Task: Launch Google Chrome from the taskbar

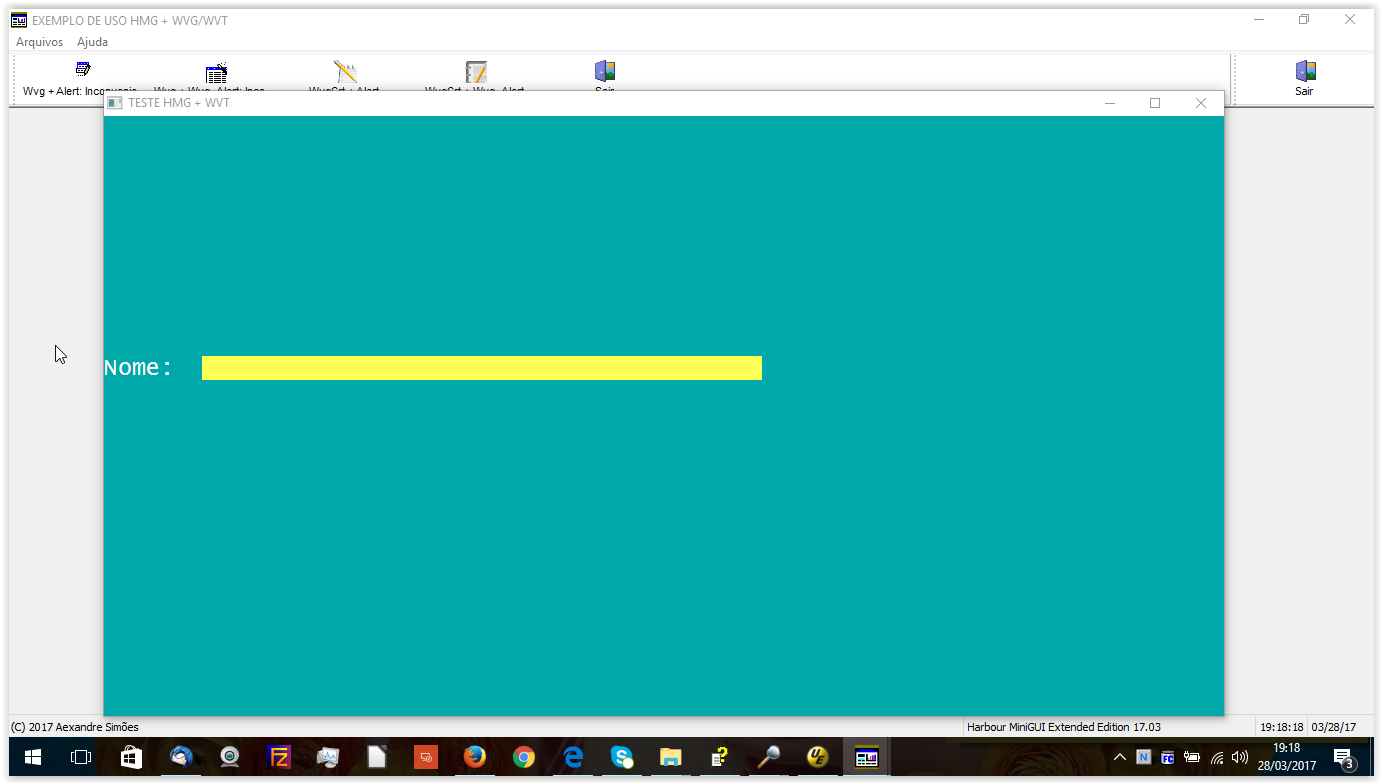Action: [524, 758]
